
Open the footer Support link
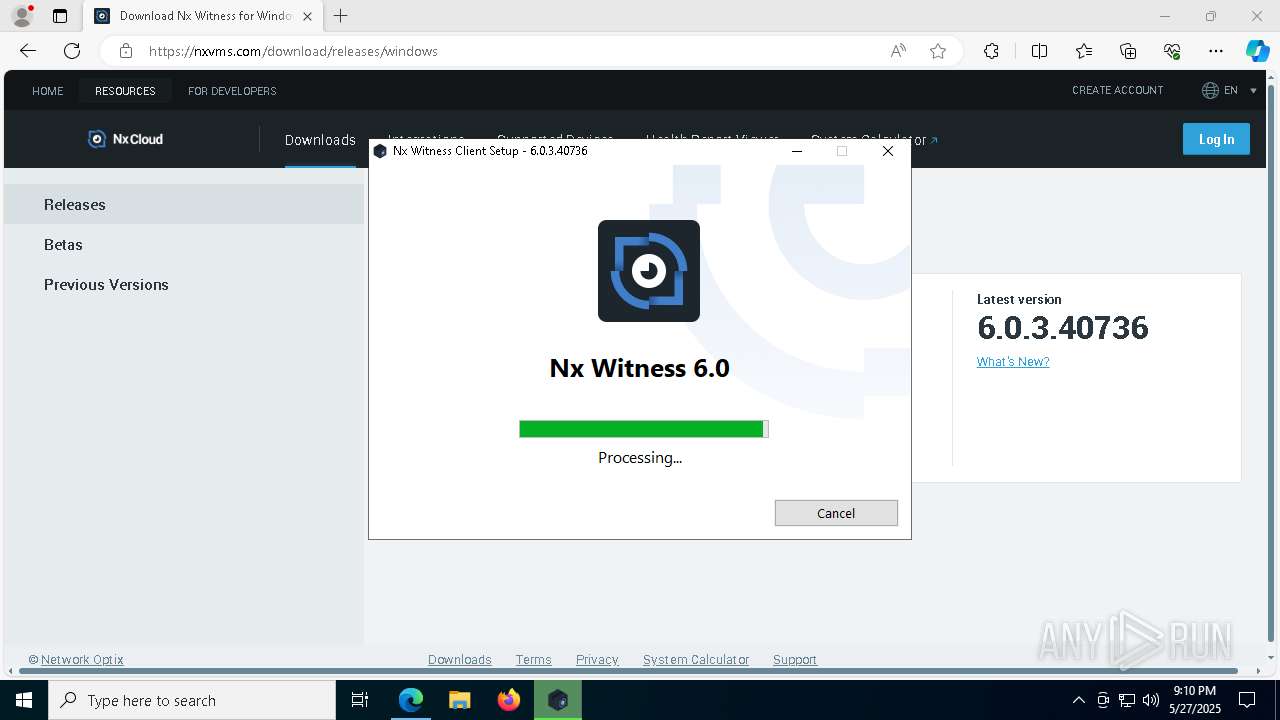pyautogui.click(x=795, y=660)
